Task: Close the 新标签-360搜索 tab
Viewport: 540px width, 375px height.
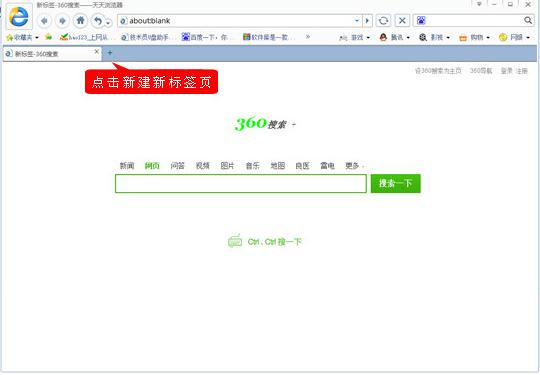Action: tap(97, 52)
